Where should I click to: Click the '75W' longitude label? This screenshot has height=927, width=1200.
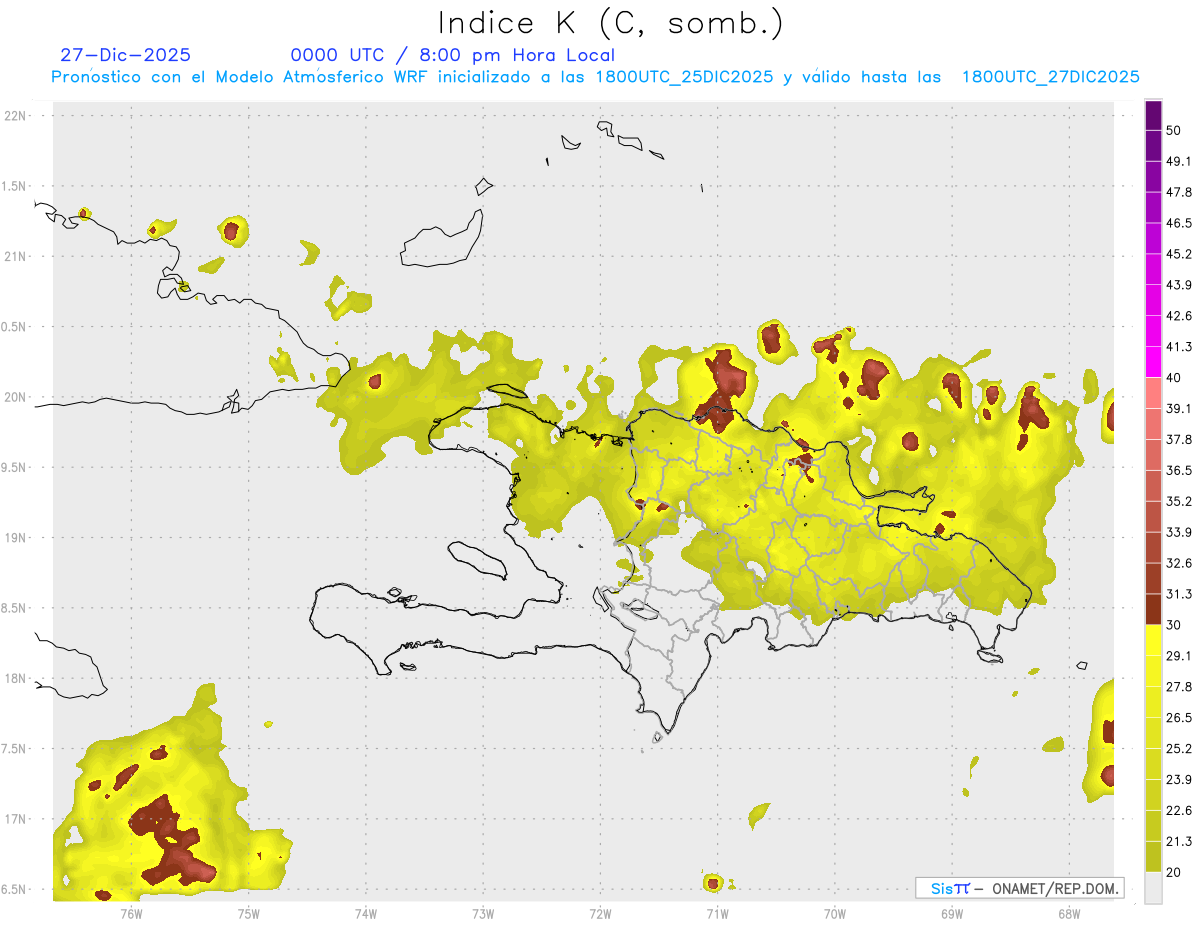[x=248, y=913]
